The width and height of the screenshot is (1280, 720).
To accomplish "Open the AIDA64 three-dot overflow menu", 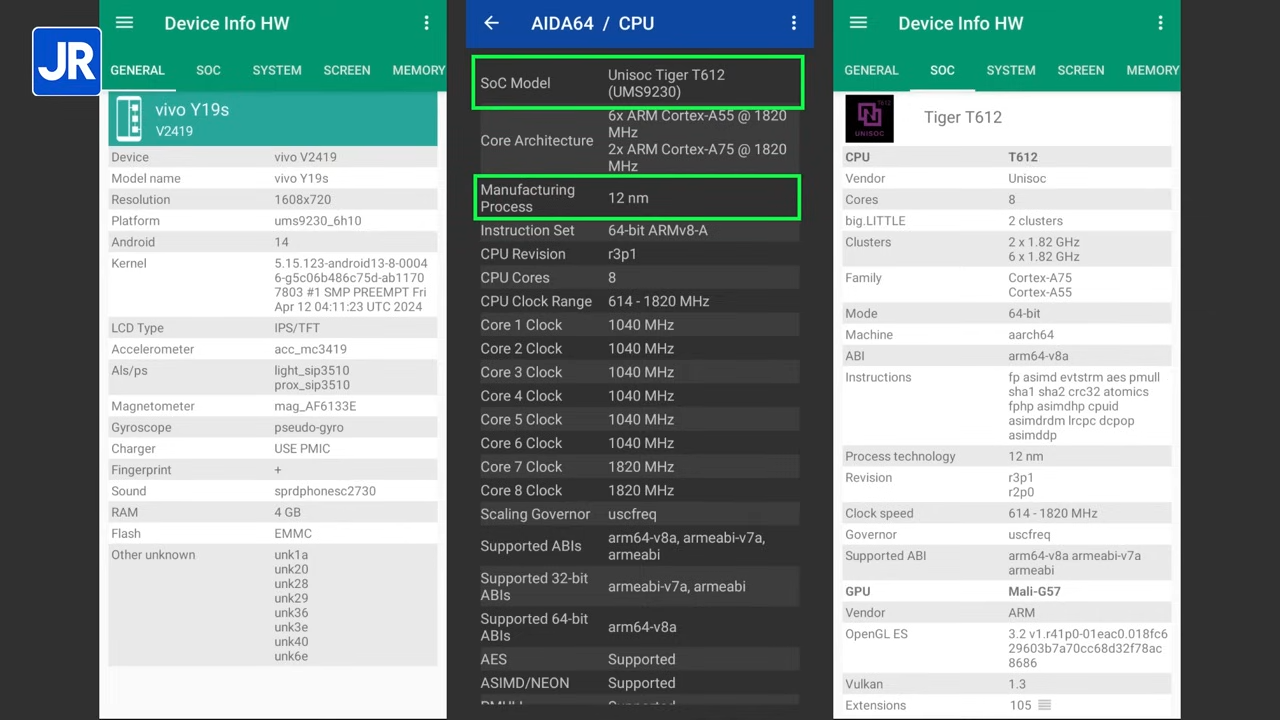I will (794, 23).
